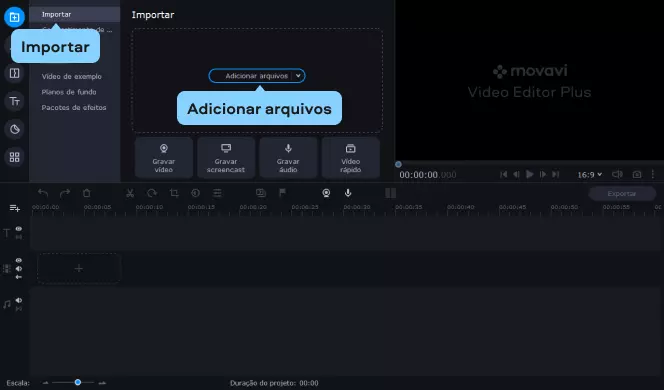Click the Add track icon
Image resolution: width=664 pixels, height=390 pixels.
(x=14, y=208)
